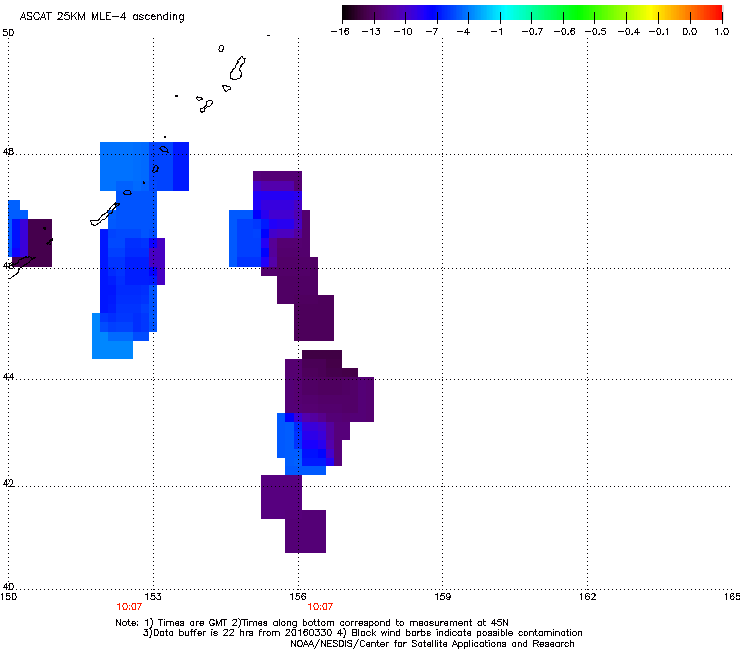This screenshot has height=650, width=740.
Task: Select the '-4' color scale label
Action: point(463,32)
